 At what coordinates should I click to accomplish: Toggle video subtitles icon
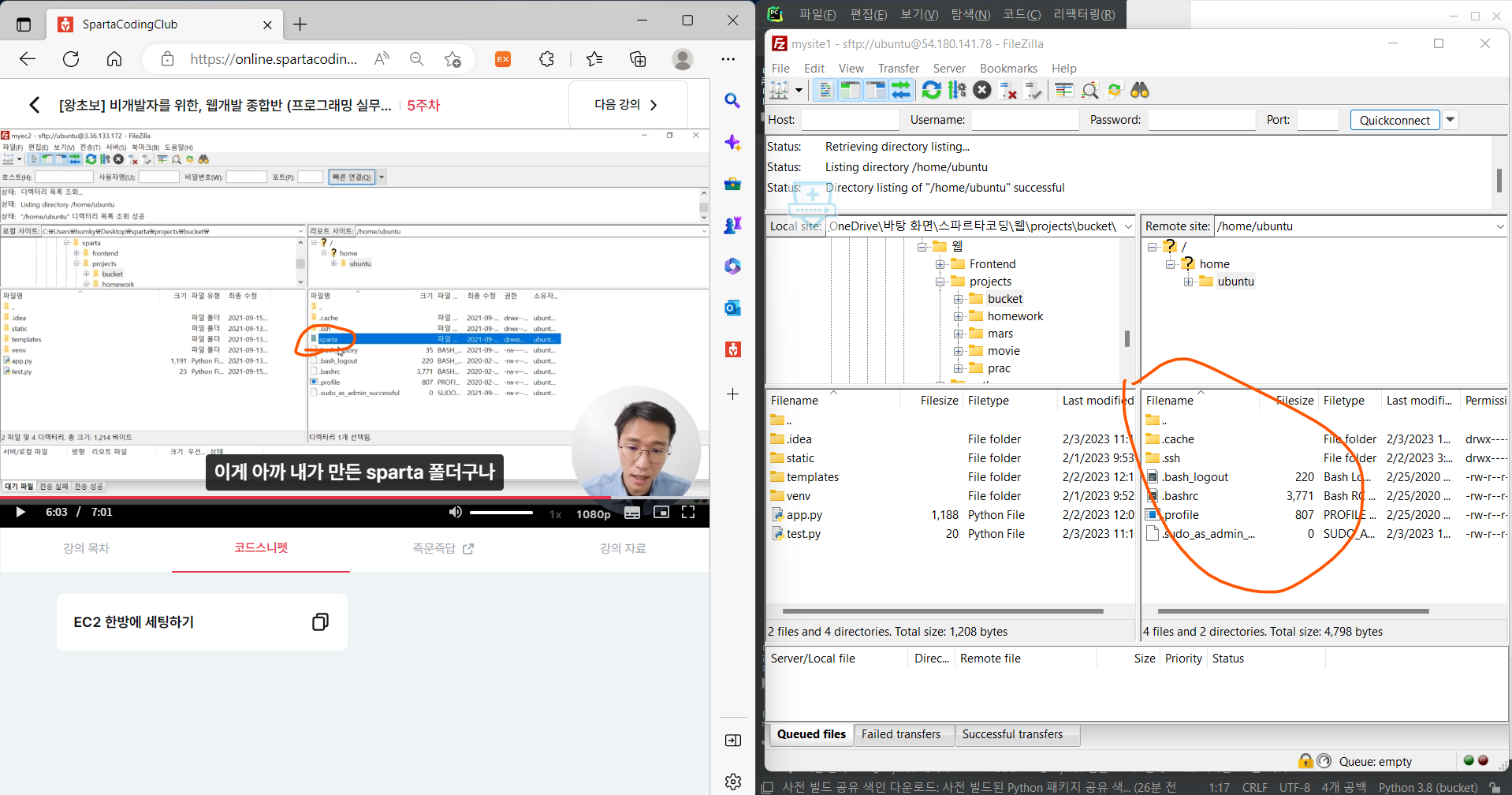click(x=632, y=513)
